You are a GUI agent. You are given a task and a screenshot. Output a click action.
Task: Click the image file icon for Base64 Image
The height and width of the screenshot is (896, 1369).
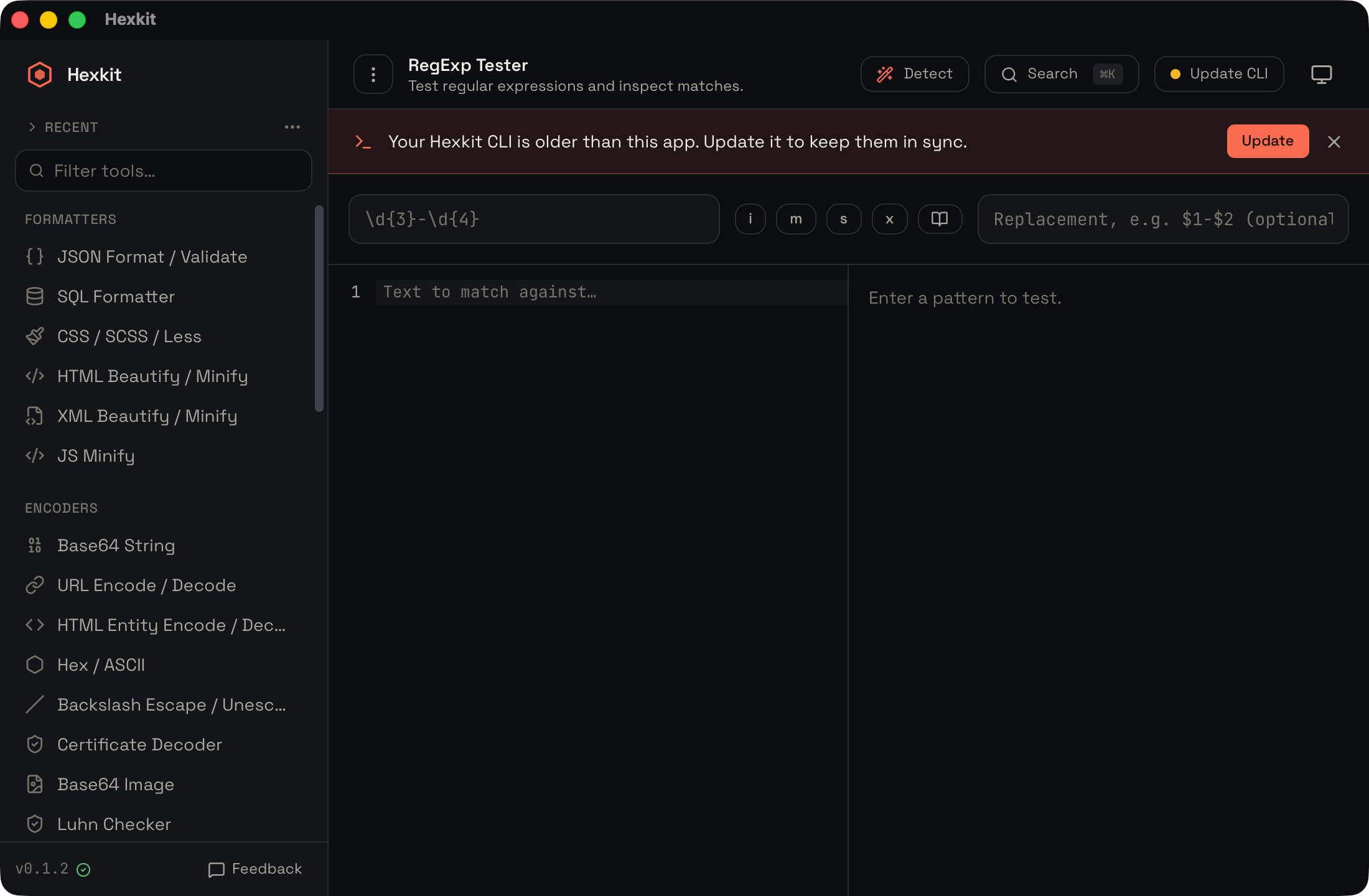[35, 784]
